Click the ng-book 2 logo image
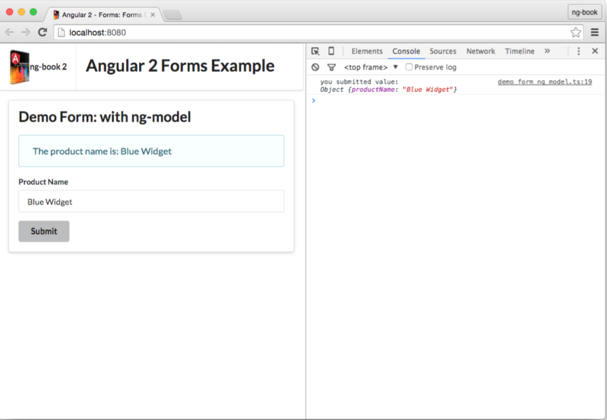 tap(19, 67)
